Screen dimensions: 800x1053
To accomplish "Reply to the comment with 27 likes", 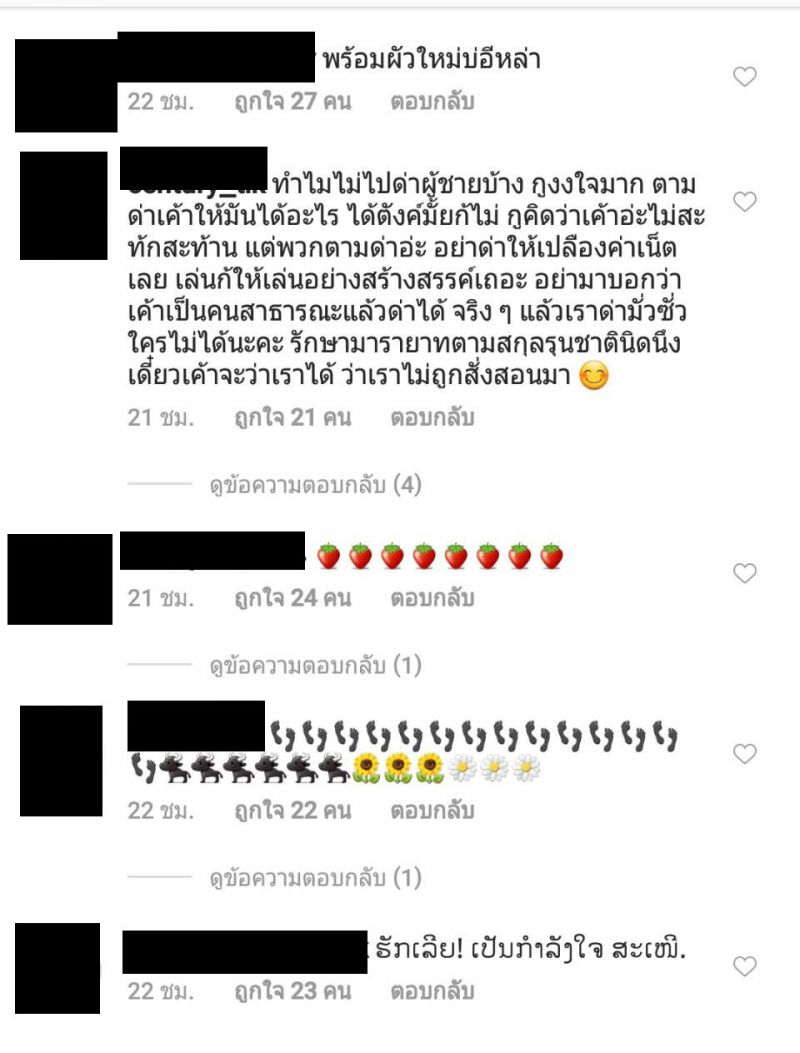I will [x=433, y=101].
